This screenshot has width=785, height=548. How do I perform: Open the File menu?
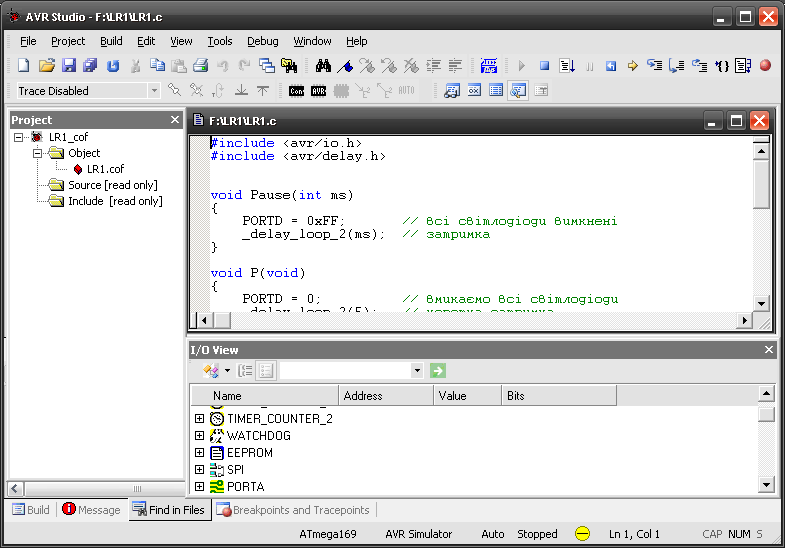[x=28, y=41]
